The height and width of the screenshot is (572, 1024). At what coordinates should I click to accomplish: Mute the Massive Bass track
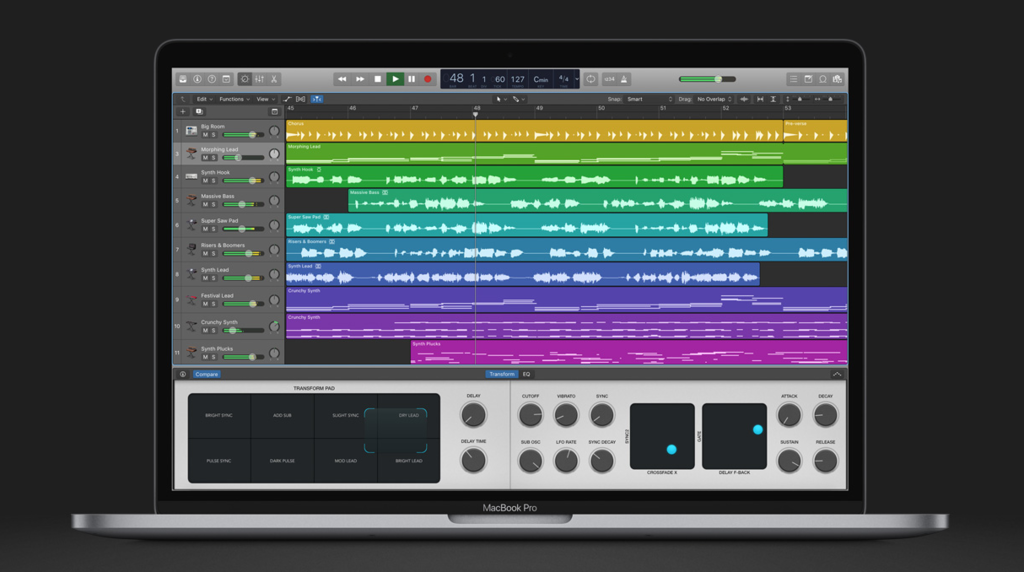point(205,204)
